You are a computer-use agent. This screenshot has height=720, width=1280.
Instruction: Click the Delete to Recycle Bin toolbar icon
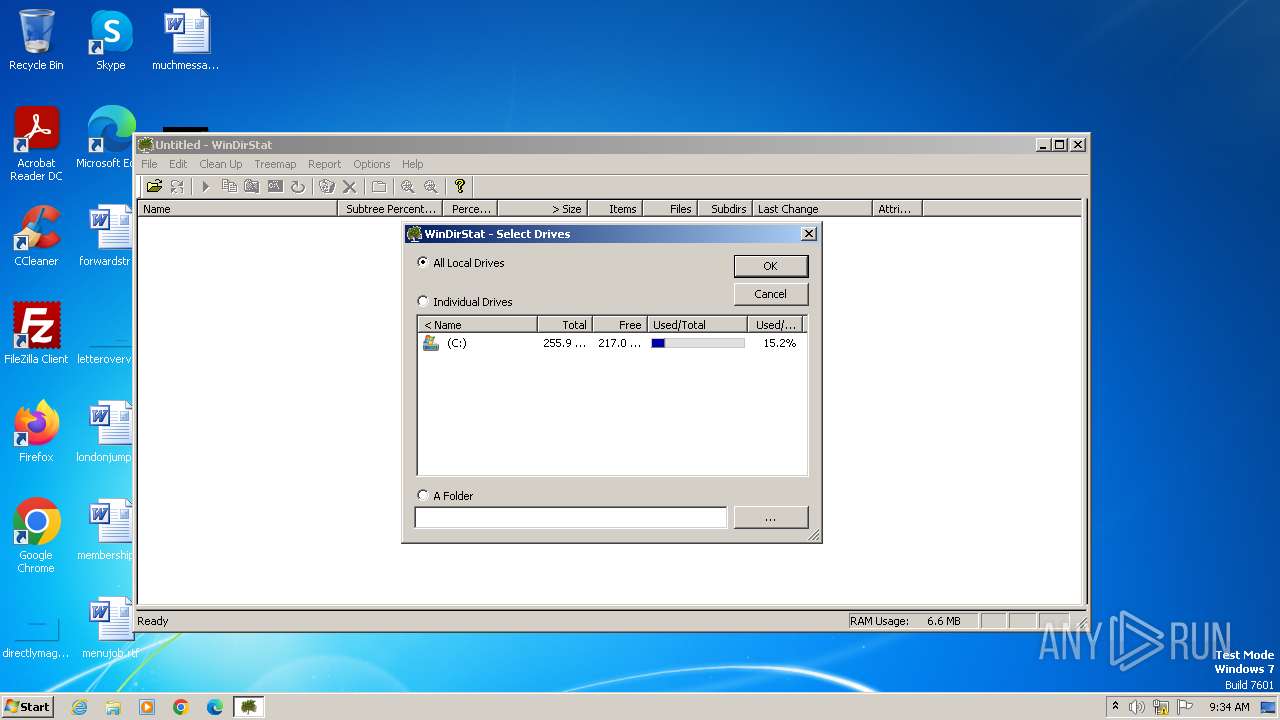[326, 186]
